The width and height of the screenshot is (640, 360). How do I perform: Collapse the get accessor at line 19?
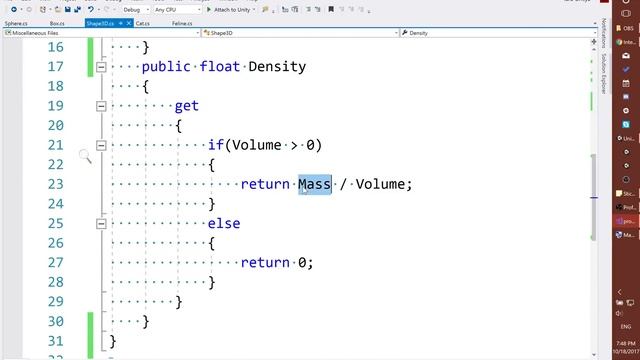pyautogui.click(x=101, y=106)
